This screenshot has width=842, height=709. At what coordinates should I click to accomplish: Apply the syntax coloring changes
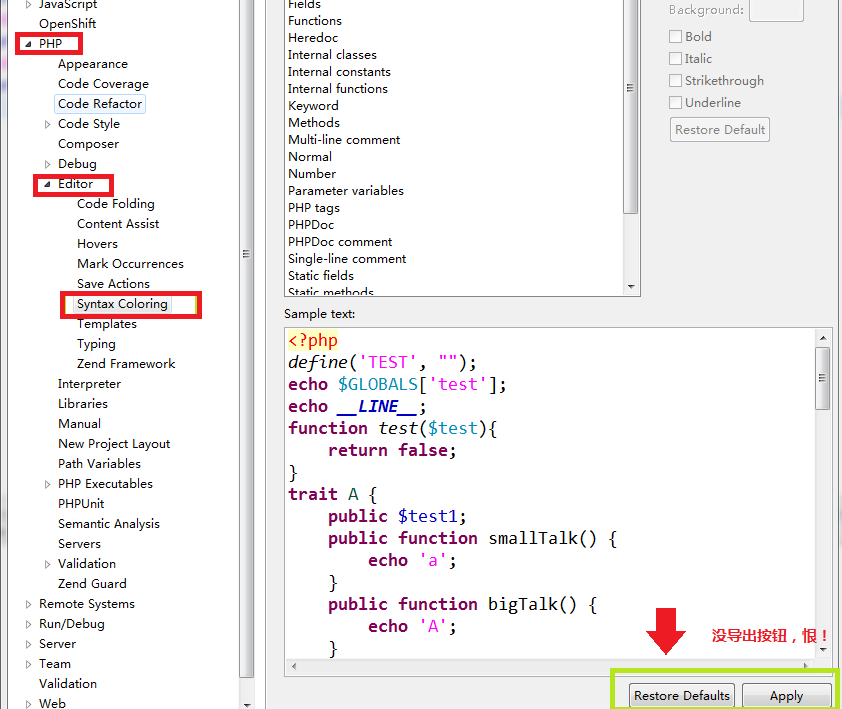tap(786, 696)
